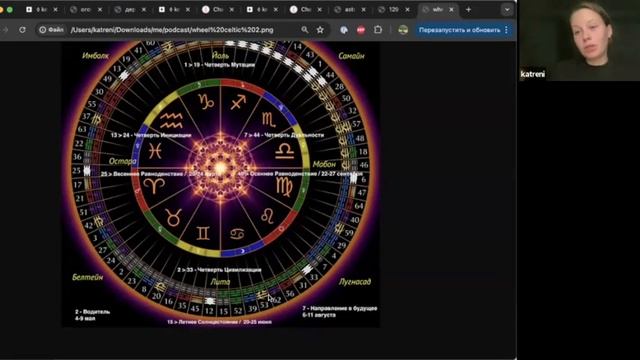640x360 pixels.
Task: Click the 'Файл' site info chip
Action: click(x=51, y=30)
